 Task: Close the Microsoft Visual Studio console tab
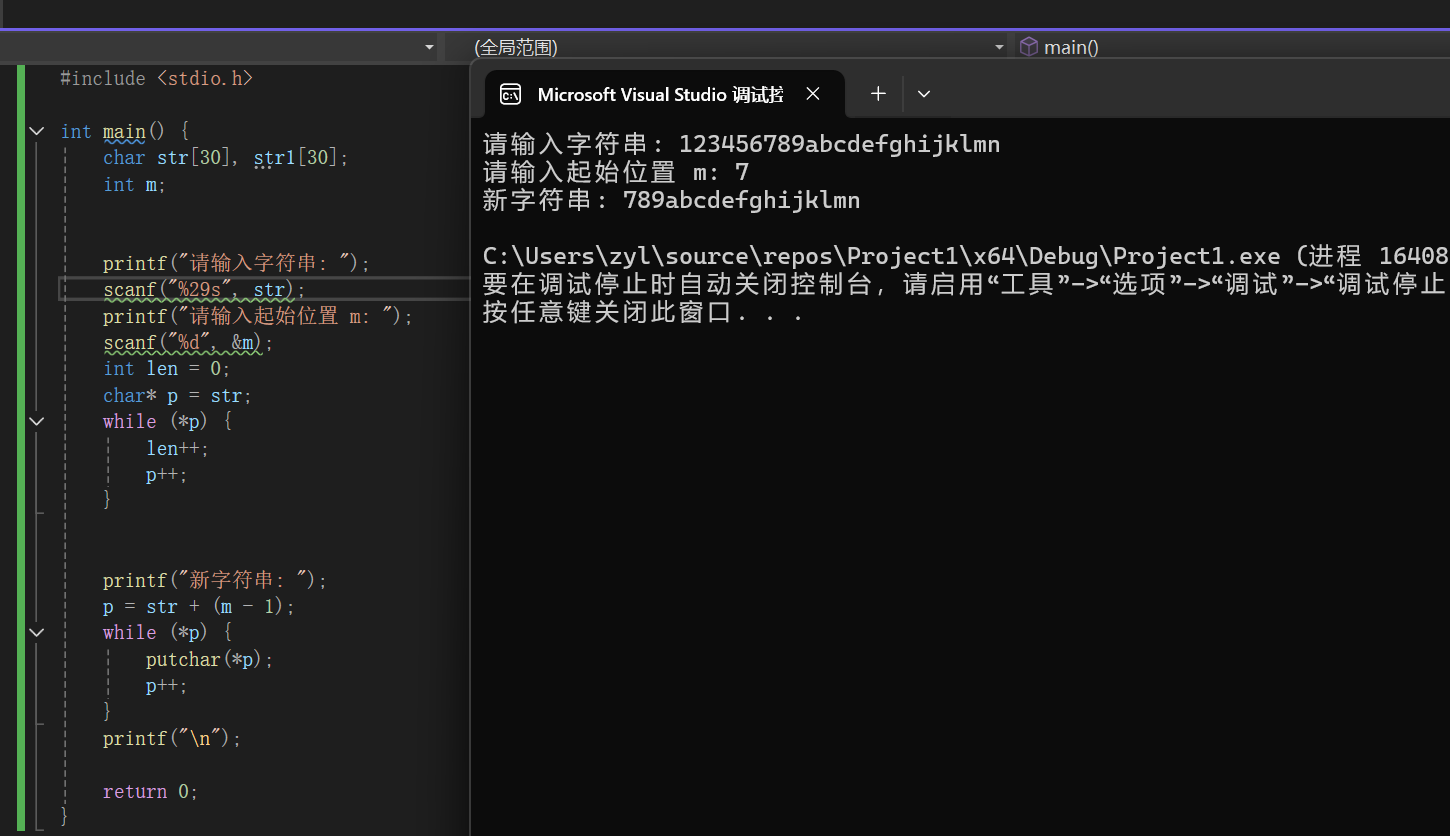coord(813,94)
